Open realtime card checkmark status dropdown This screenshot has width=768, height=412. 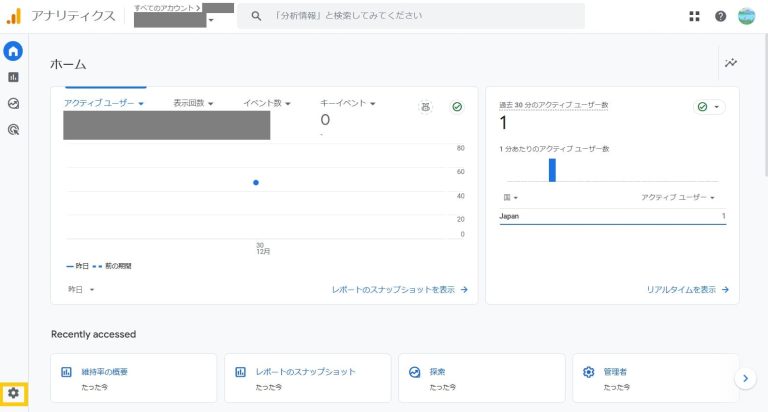[x=709, y=107]
